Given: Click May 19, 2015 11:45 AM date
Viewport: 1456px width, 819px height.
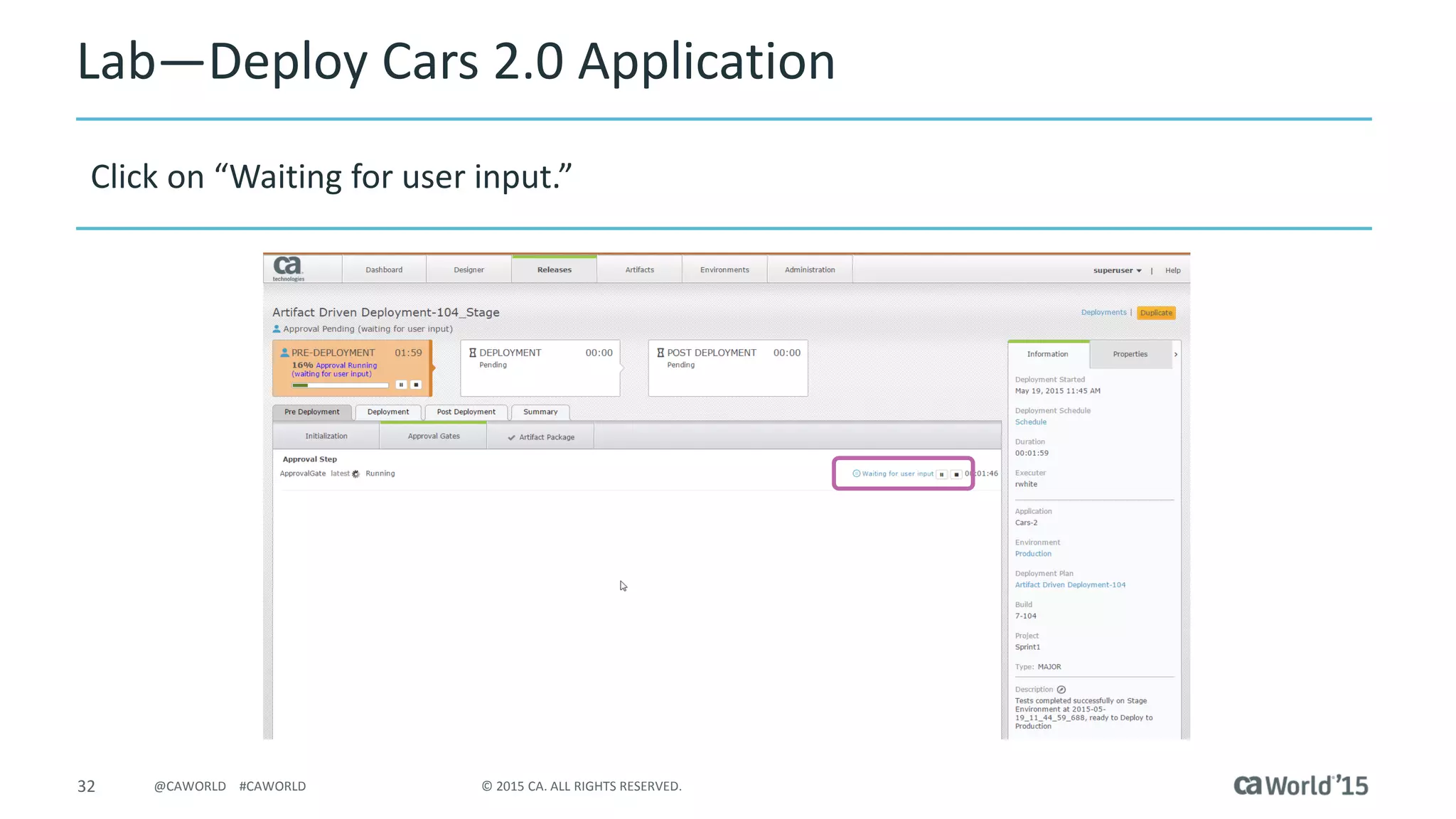Looking at the screenshot, I should click(1057, 391).
